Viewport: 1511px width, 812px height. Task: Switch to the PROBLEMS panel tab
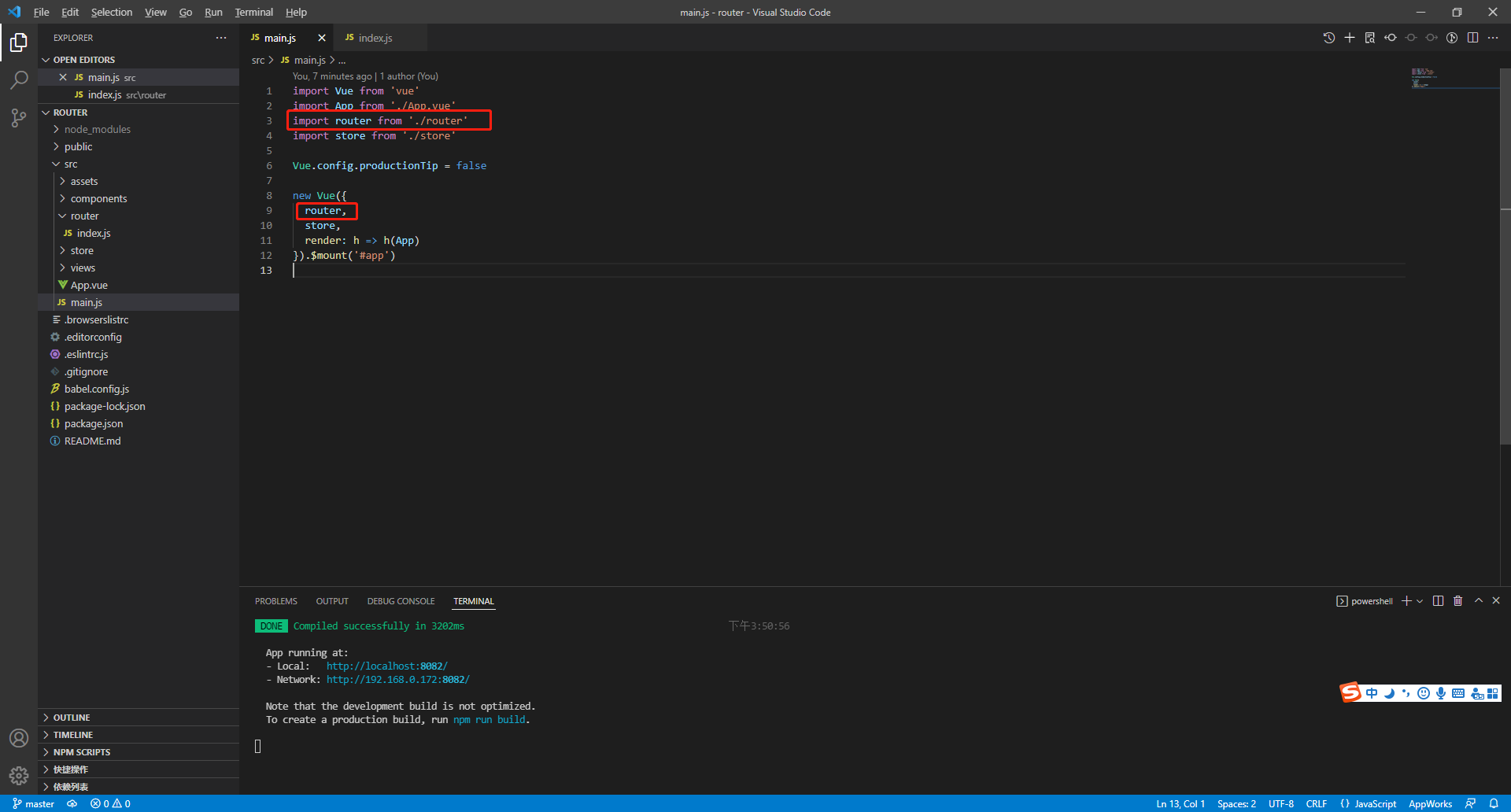pyautogui.click(x=276, y=601)
